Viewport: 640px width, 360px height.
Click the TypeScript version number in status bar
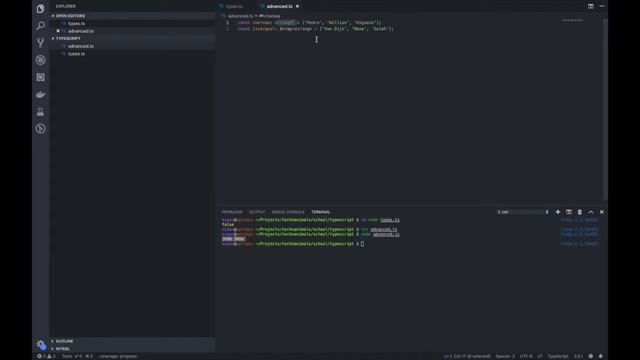pos(578,356)
